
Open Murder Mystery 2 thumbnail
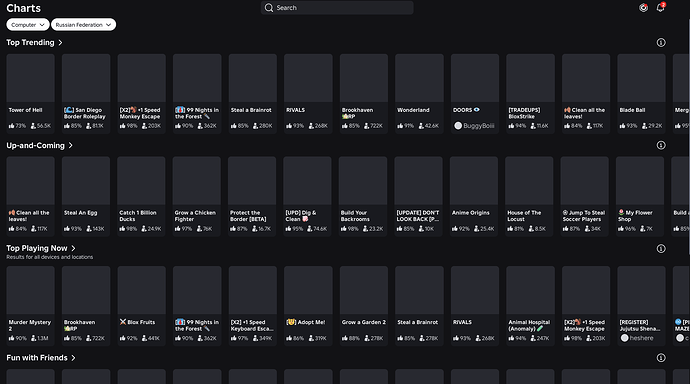30,290
